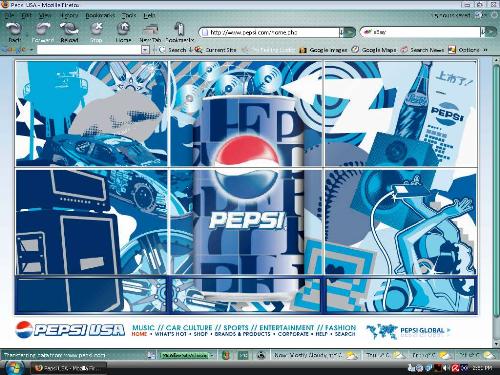
Task: Open the Edit menu
Action: click(x=26, y=15)
